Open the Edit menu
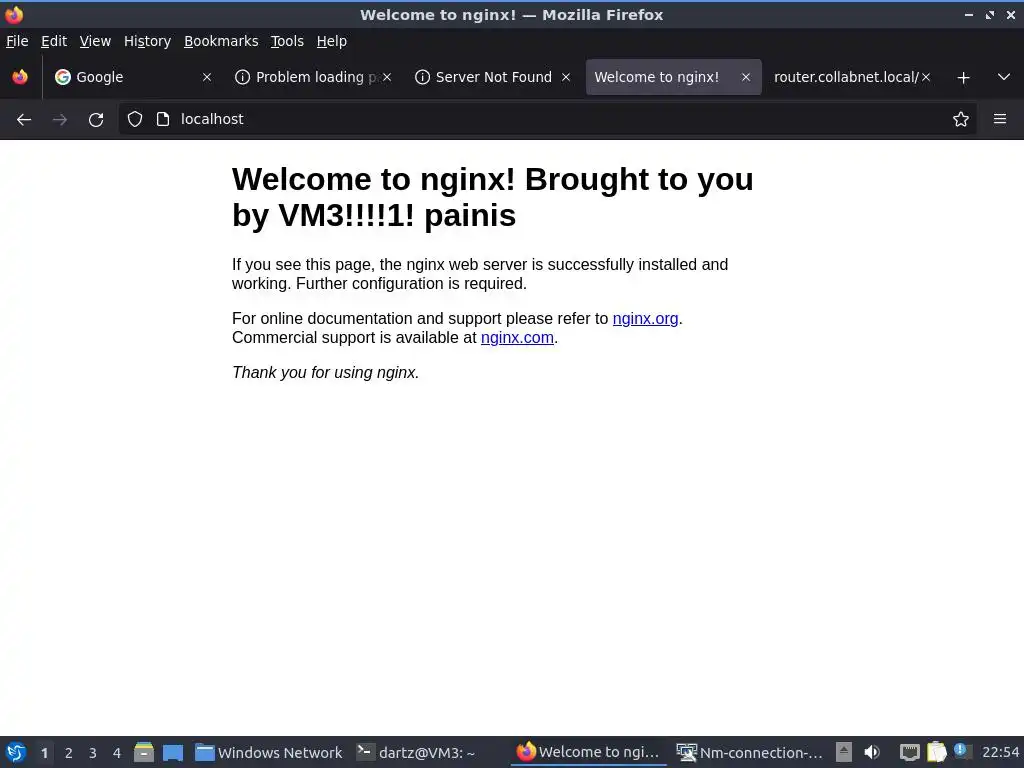1024x768 pixels. point(54,41)
